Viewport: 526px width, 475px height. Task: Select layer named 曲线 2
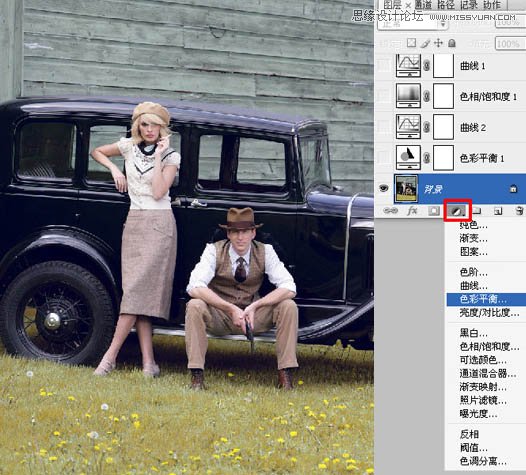[x=473, y=127]
